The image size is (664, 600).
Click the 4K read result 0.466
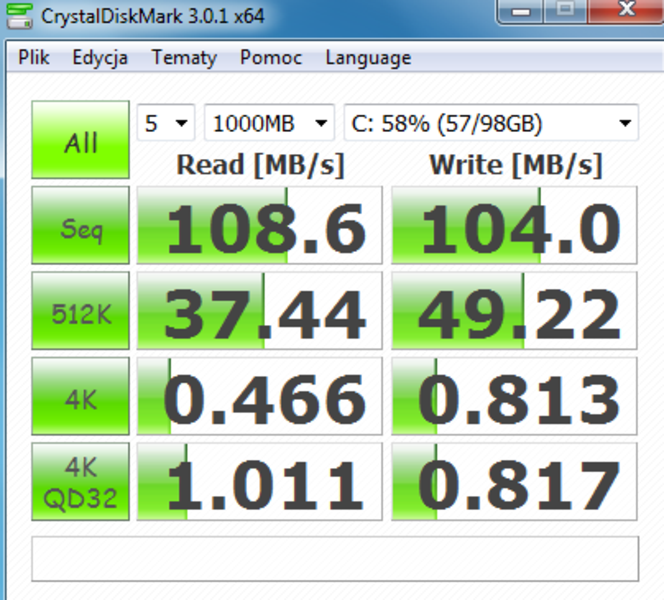[x=259, y=396]
